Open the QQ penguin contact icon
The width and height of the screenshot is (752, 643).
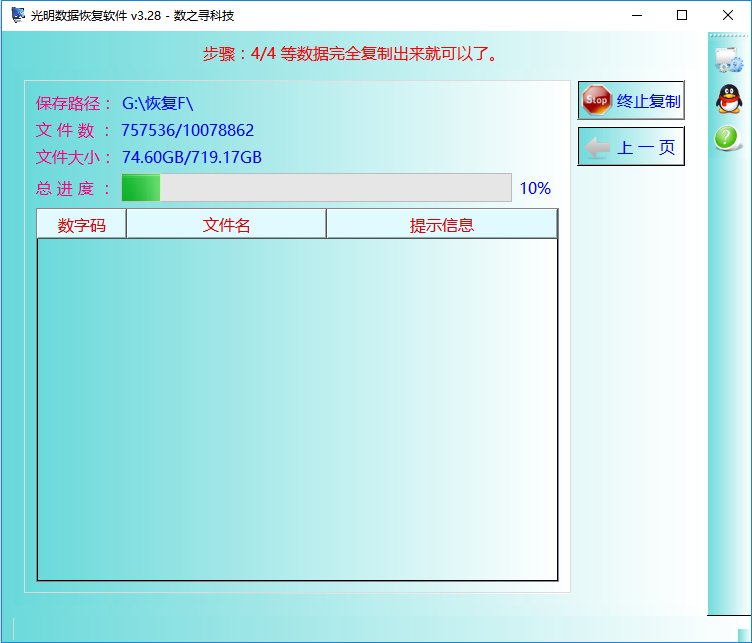[728, 99]
